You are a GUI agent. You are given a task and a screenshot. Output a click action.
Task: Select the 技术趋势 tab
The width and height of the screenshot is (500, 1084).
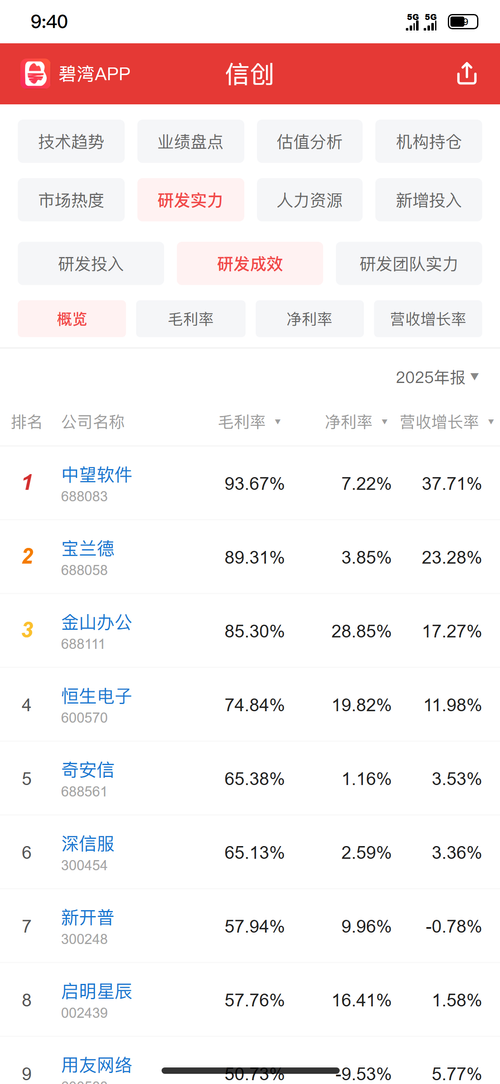71,142
